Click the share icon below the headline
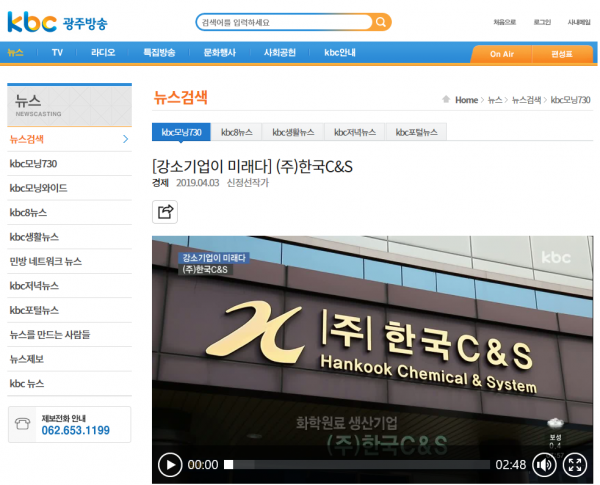This screenshot has width=600, height=485. coord(165,212)
